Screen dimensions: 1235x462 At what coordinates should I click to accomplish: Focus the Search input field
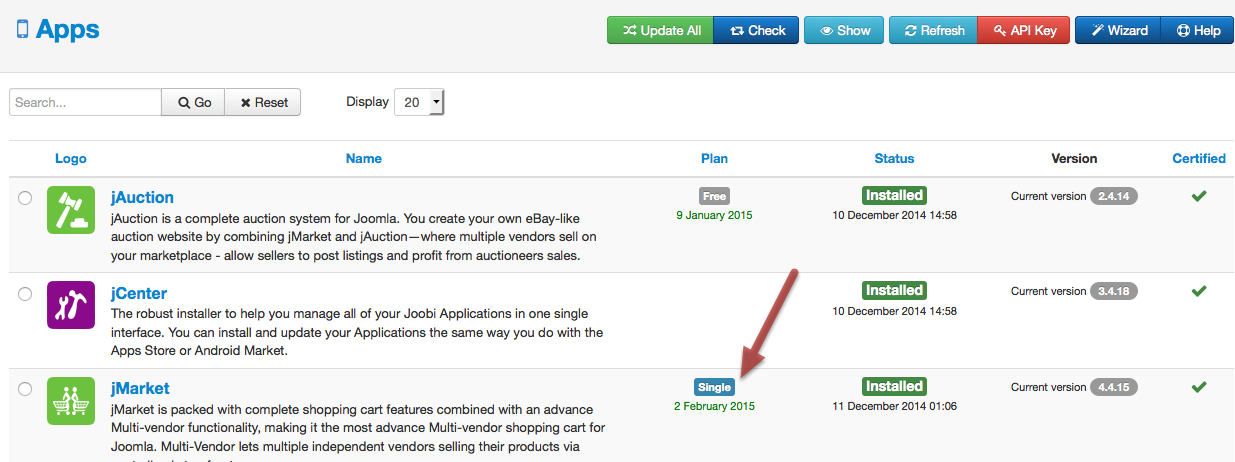[86, 102]
